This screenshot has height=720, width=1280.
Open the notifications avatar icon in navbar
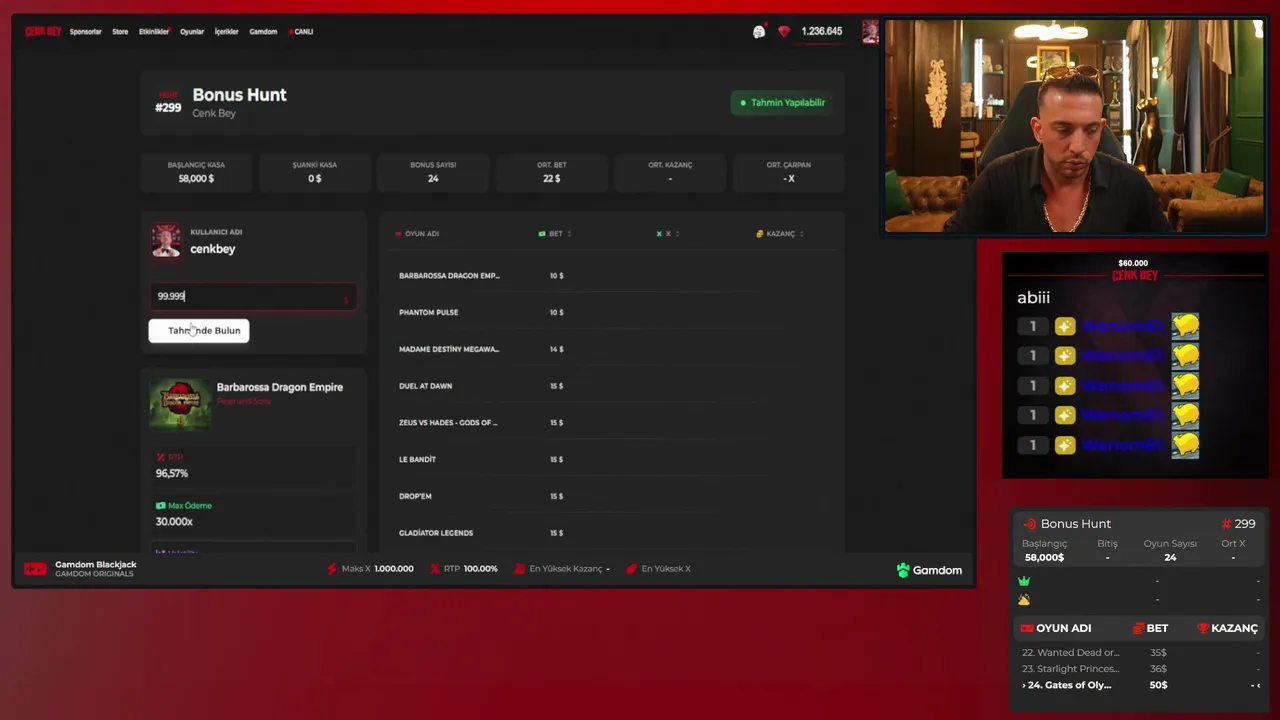tap(759, 32)
